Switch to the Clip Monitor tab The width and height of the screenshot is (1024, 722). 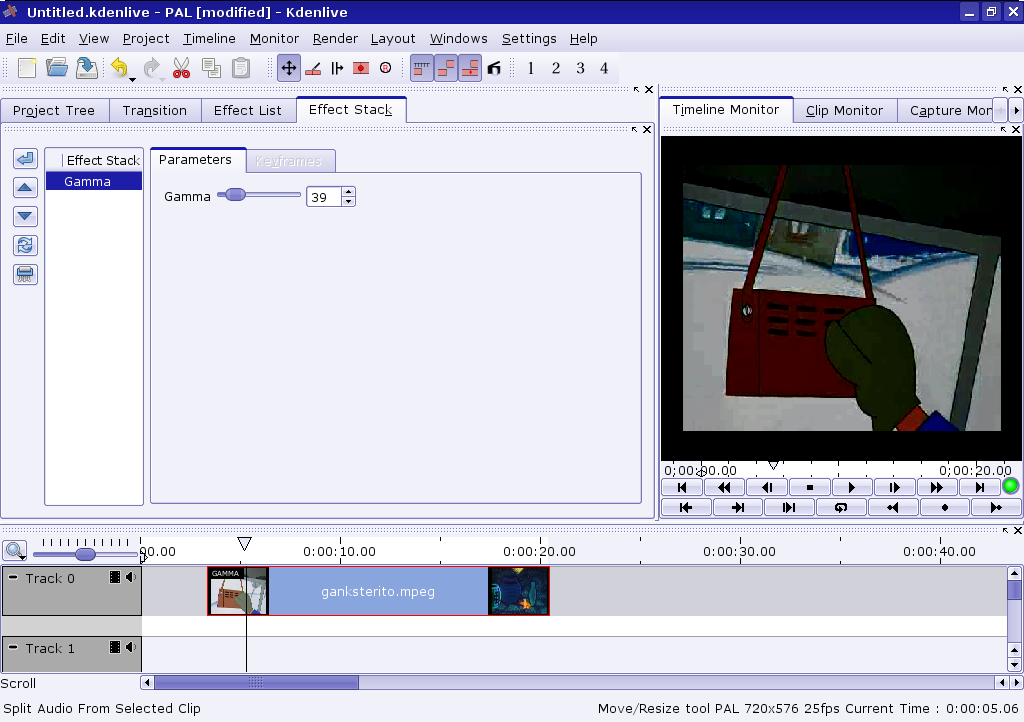click(844, 110)
